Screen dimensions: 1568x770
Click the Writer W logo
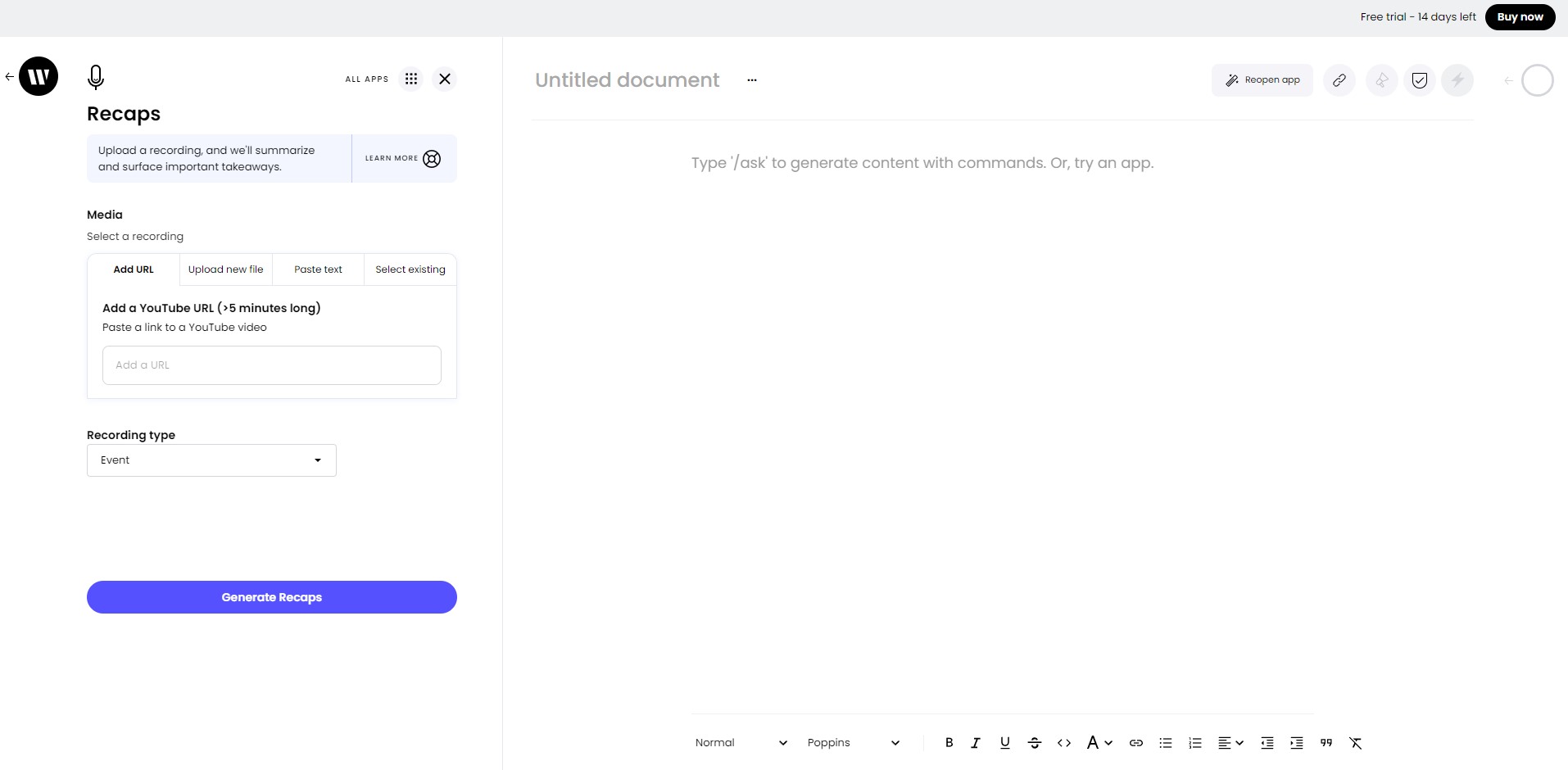[39, 76]
